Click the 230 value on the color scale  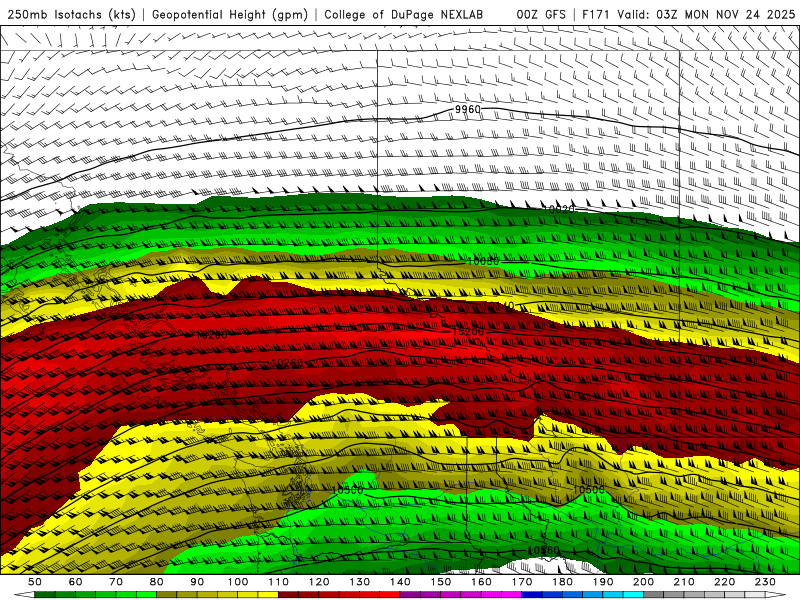click(x=765, y=582)
